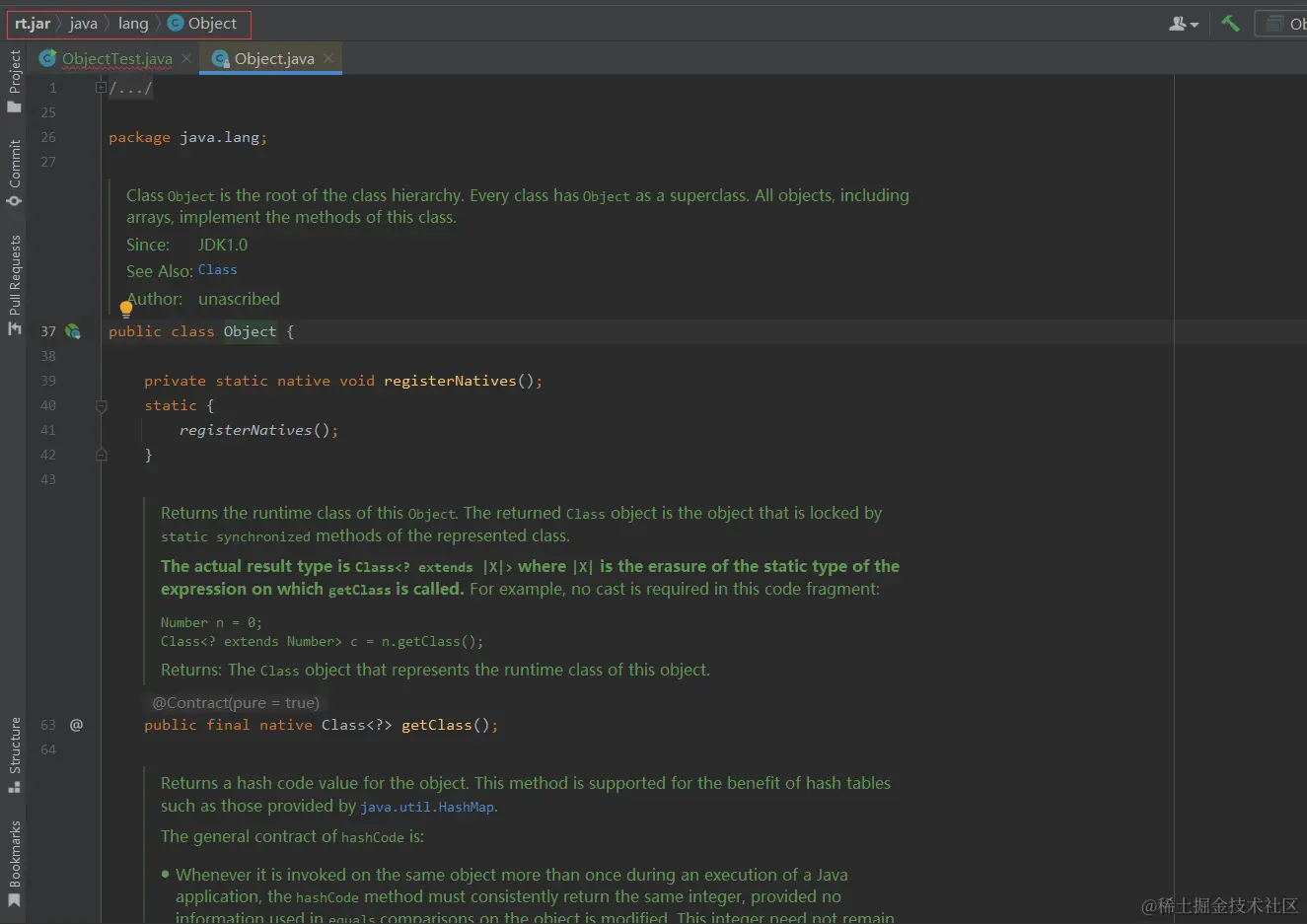Open the Commit tool window
The width and height of the screenshot is (1307, 924).
[14, 173]
